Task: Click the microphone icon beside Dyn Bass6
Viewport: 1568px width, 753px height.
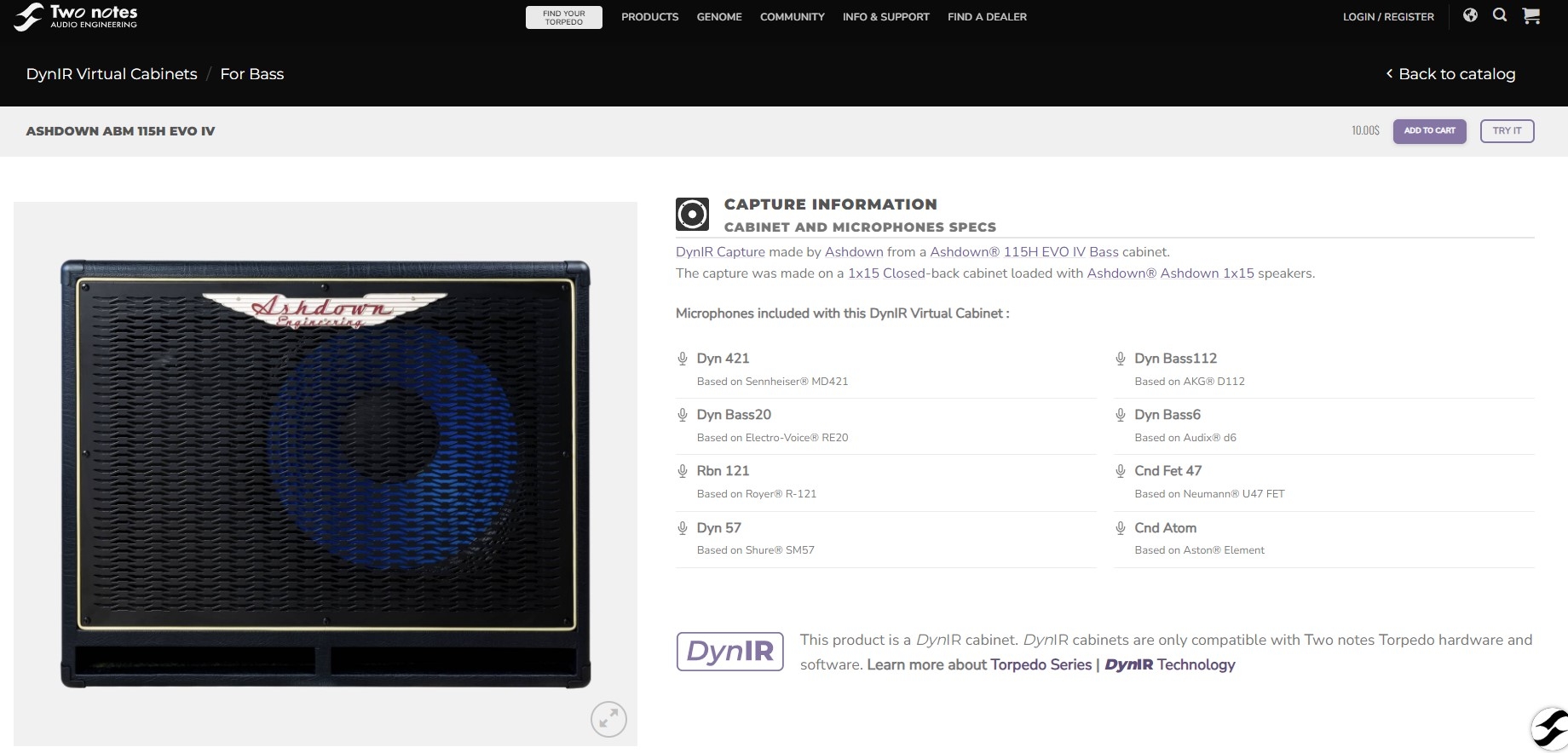Action: click(1121, 415)
